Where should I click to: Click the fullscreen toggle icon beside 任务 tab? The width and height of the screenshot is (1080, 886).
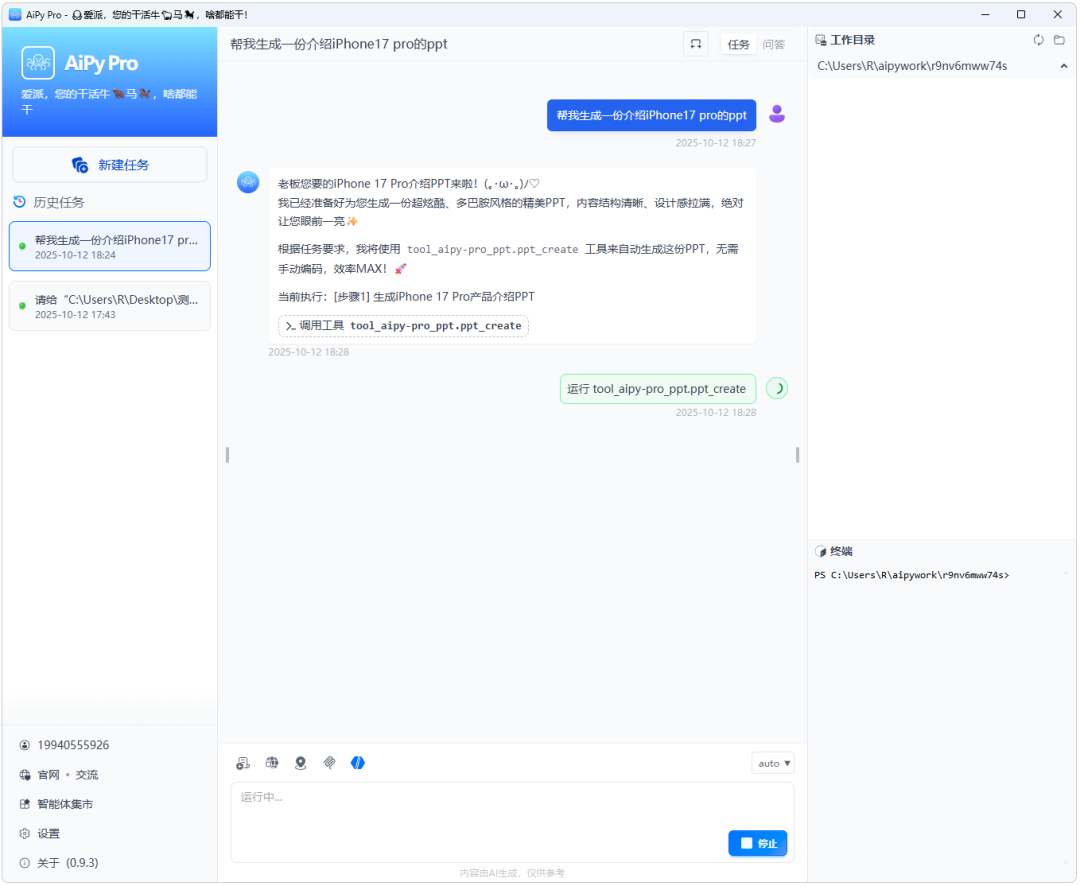pyautogui.click(x=696, y=44)
